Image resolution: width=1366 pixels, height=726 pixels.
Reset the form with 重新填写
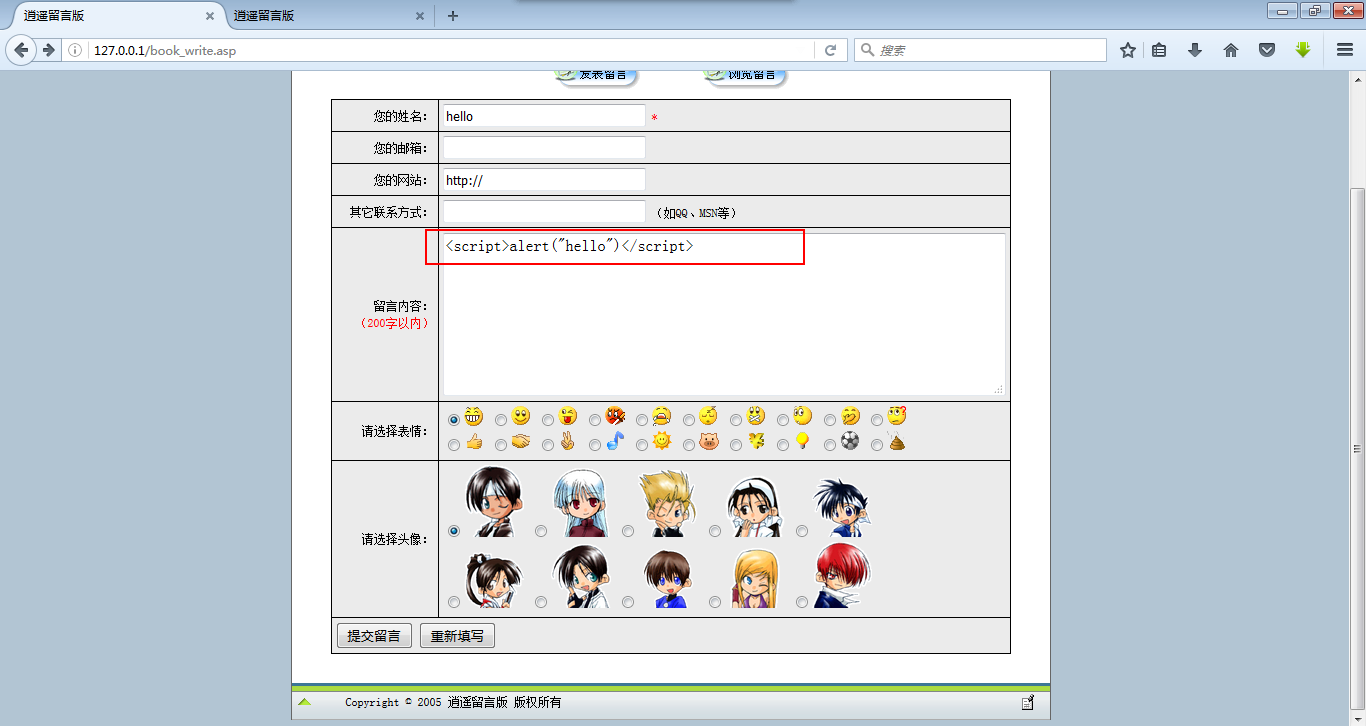pyautogui.click(x=457, y=636)
